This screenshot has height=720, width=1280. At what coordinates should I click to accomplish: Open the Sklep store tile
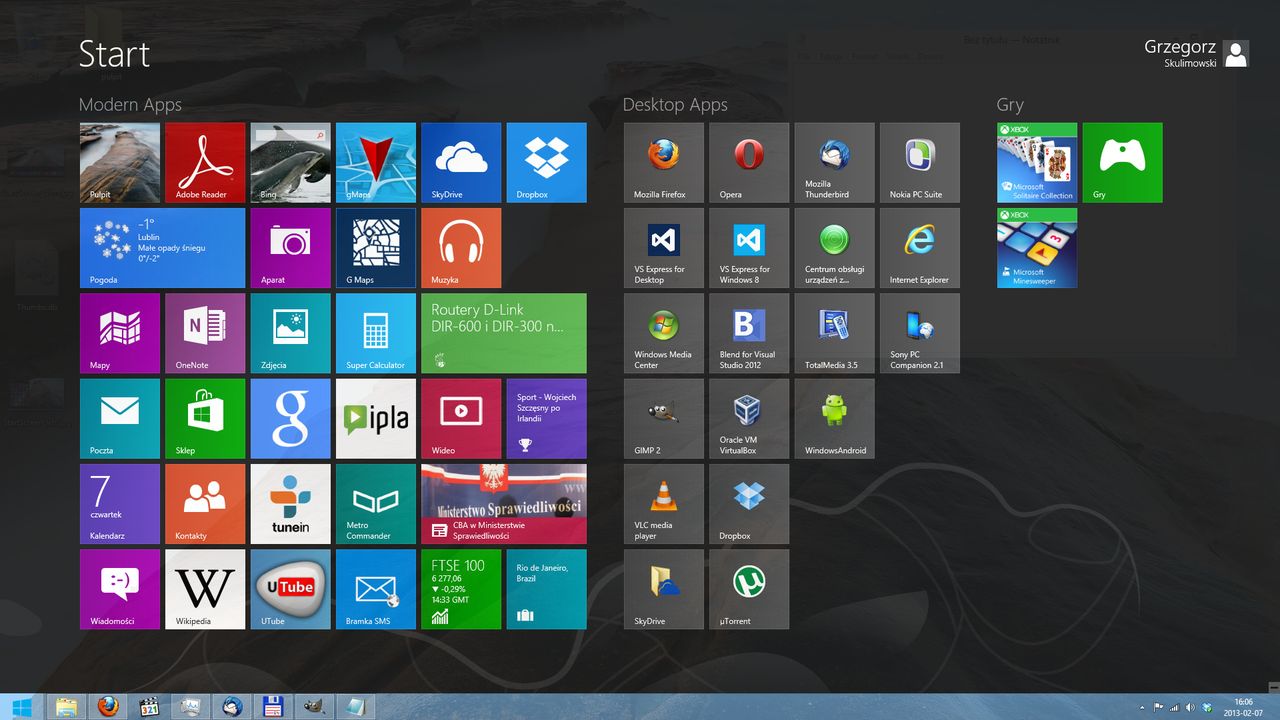click(205, 419)
